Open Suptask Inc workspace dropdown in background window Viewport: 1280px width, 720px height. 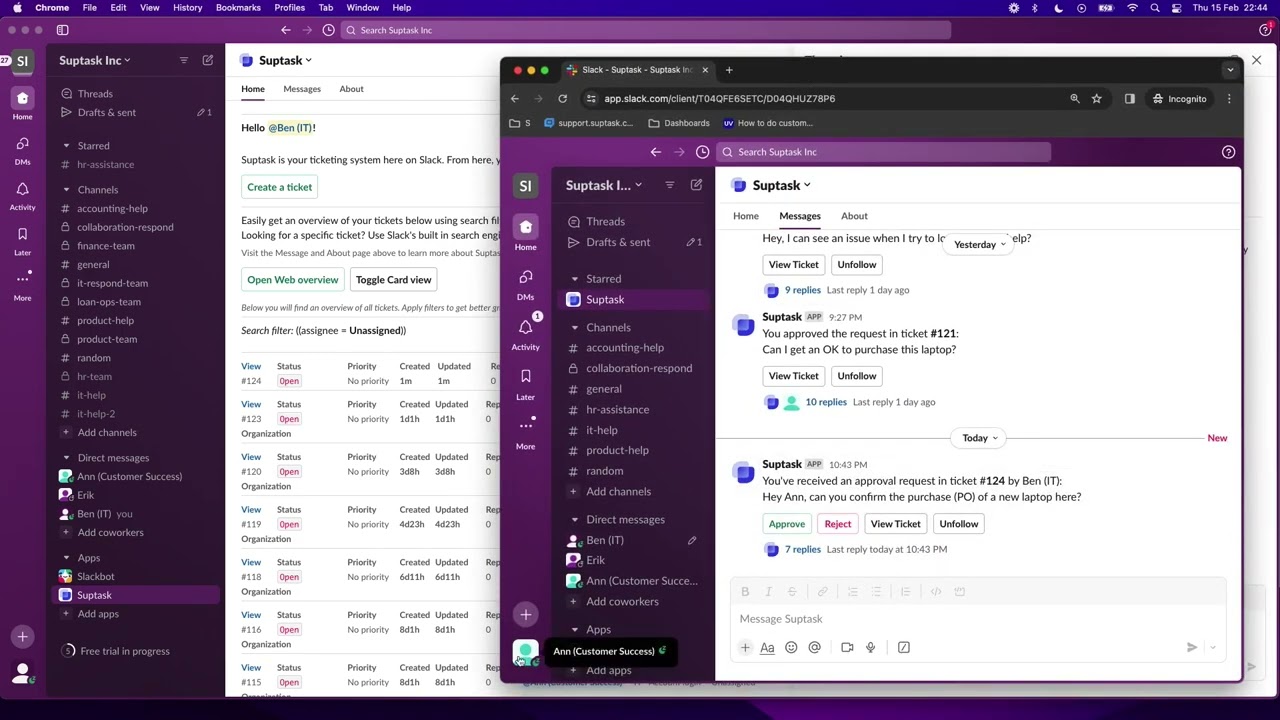click(x=95, y=60)
